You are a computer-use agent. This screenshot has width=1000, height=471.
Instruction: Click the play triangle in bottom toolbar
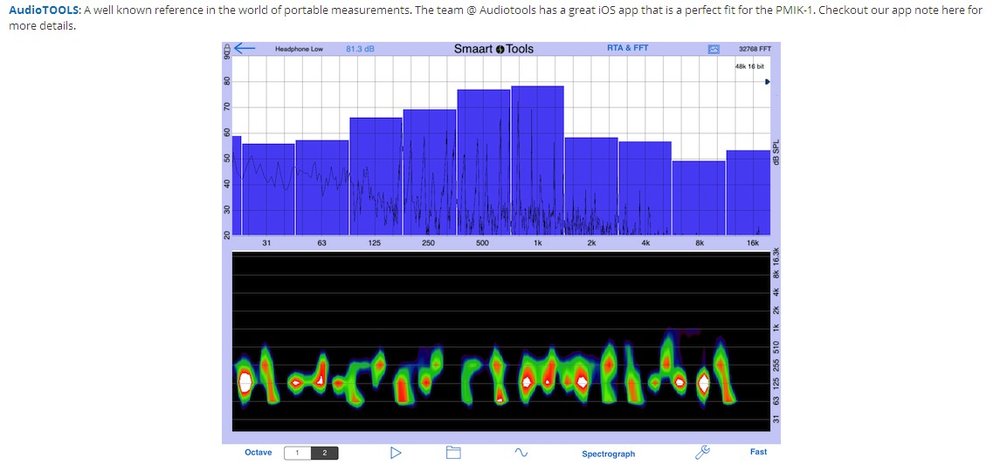click(395, 453)
